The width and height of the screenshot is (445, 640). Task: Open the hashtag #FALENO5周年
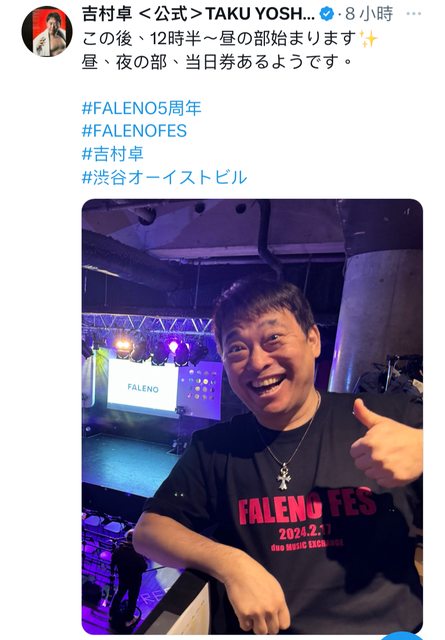pos(142,108)
